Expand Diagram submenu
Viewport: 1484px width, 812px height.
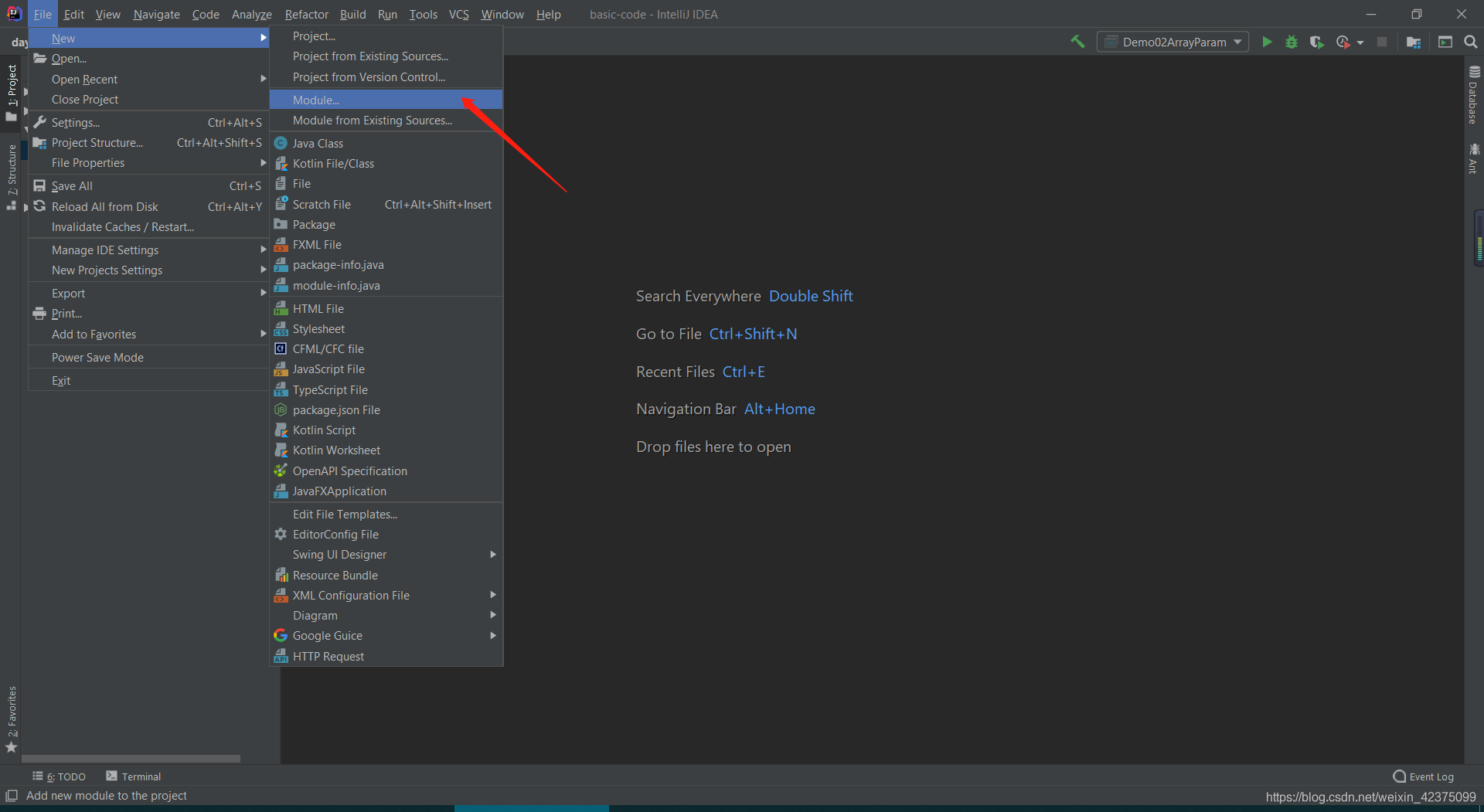coord(386,616)
